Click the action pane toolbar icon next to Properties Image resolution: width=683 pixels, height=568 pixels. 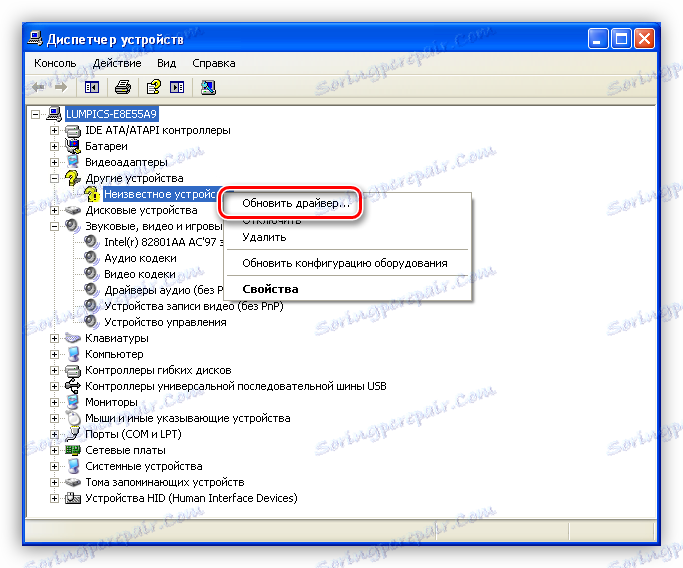[177, 88]
